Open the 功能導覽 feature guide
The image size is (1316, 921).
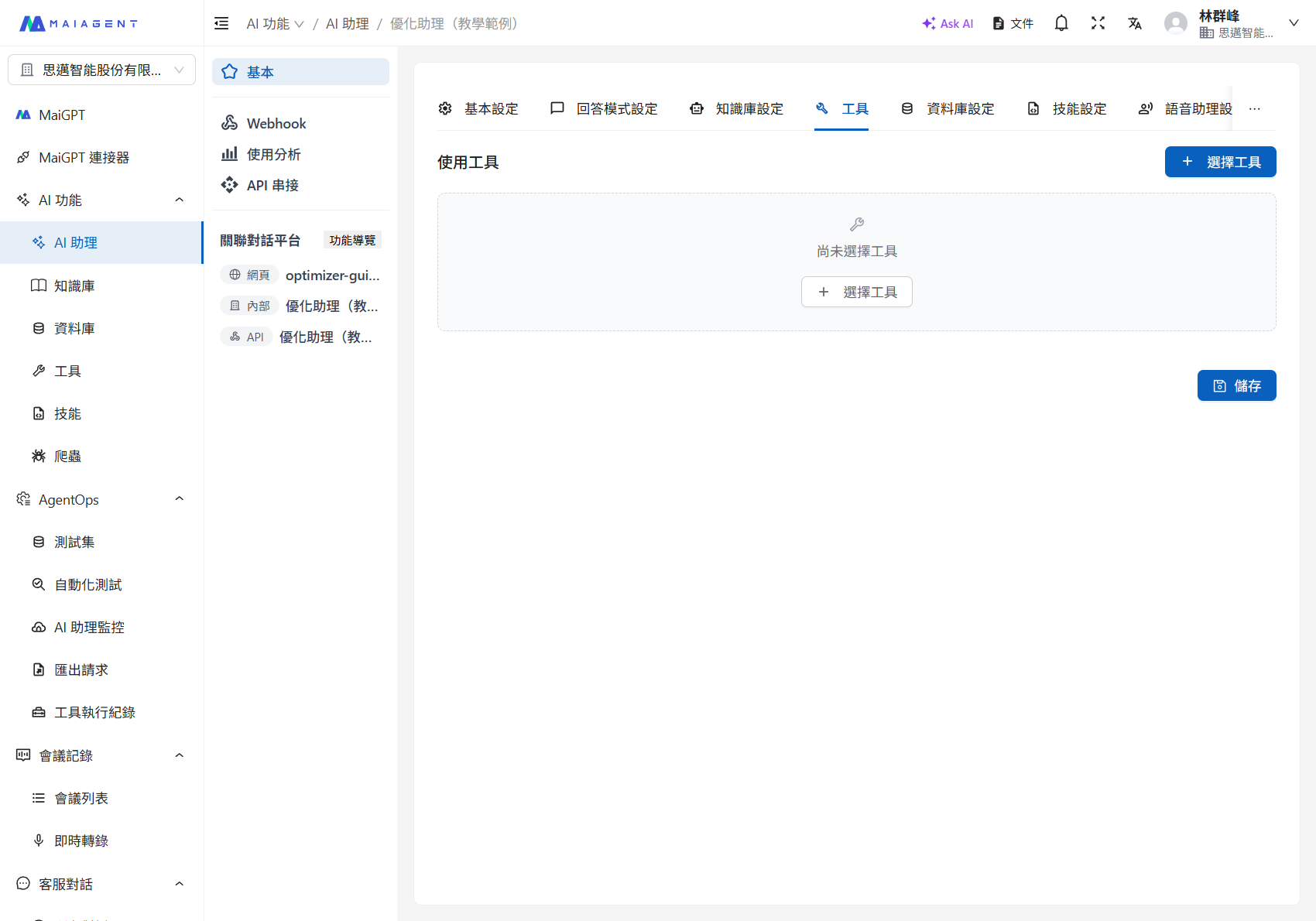pyautogui.click(x=352, y=240)
